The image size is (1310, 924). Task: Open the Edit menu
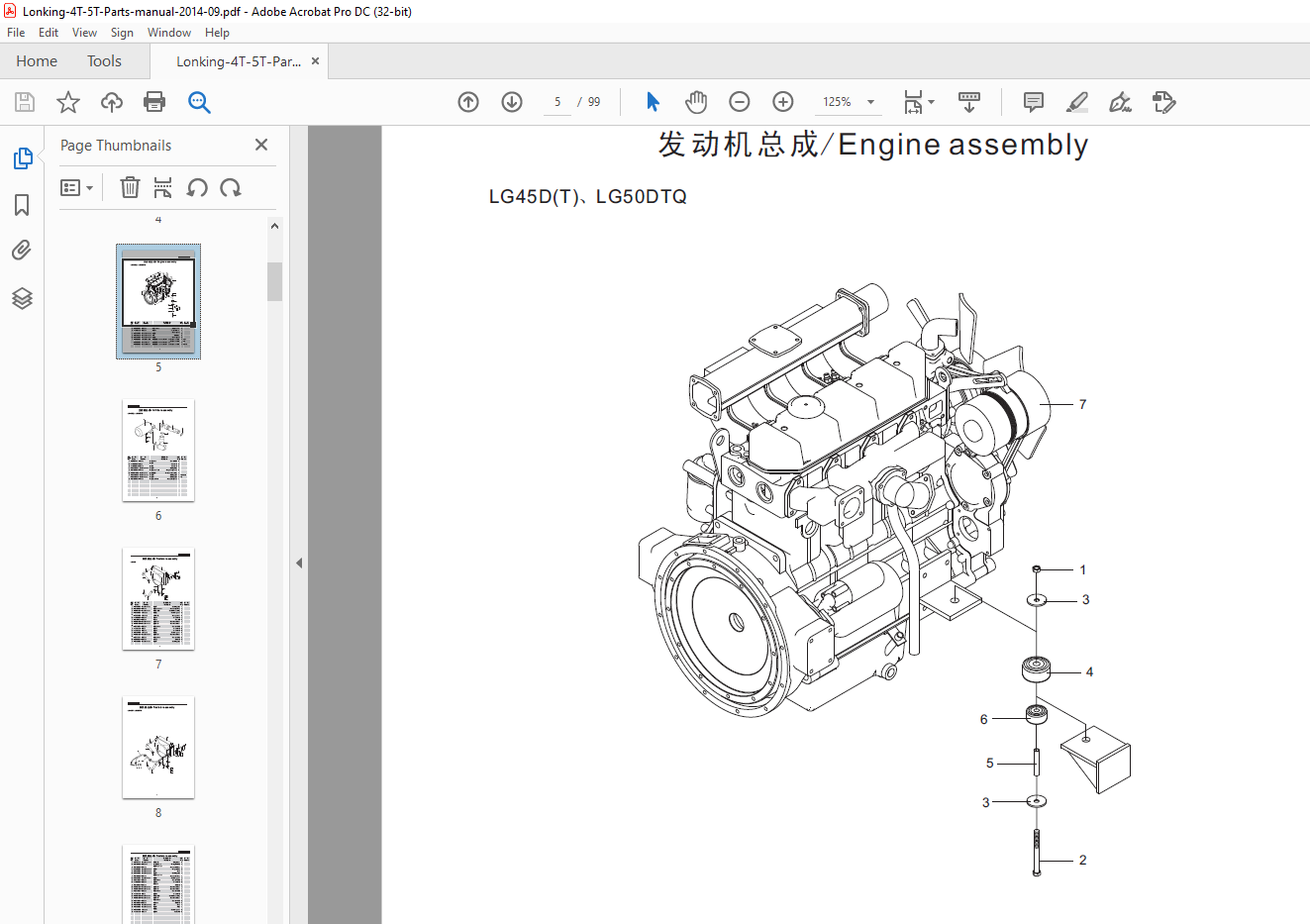(x=49, y=33)
